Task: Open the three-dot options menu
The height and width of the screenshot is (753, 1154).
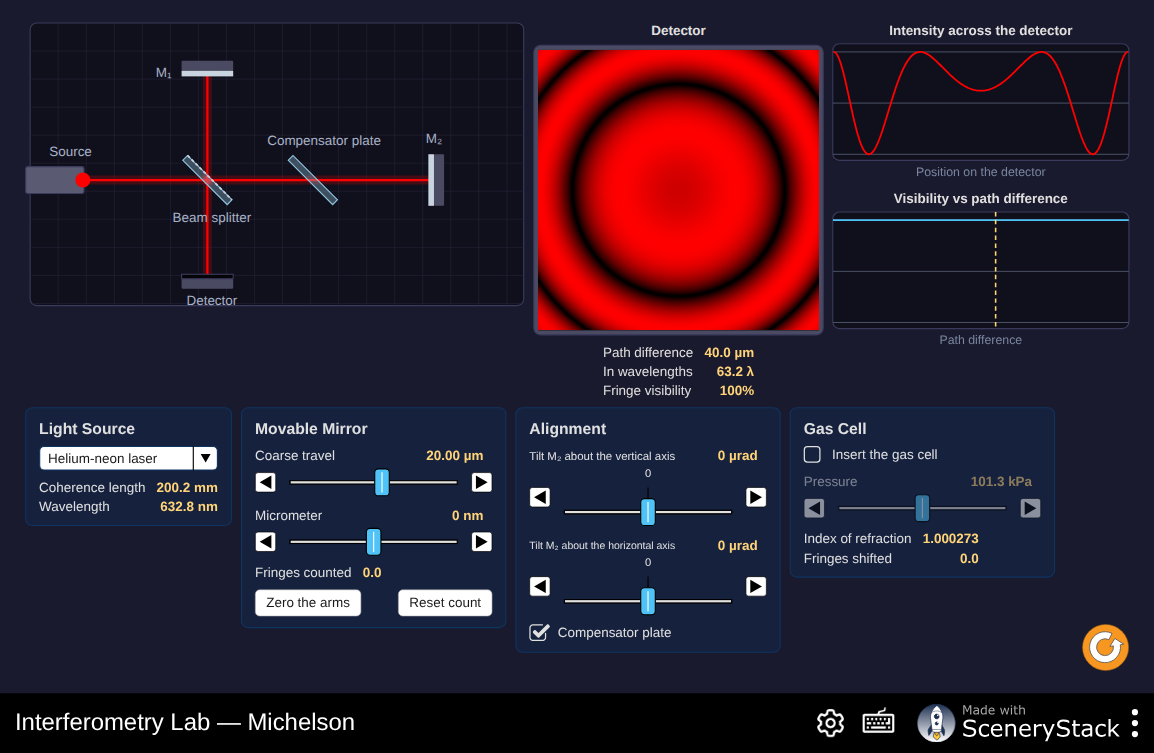Action: (x=1135, y=723)
